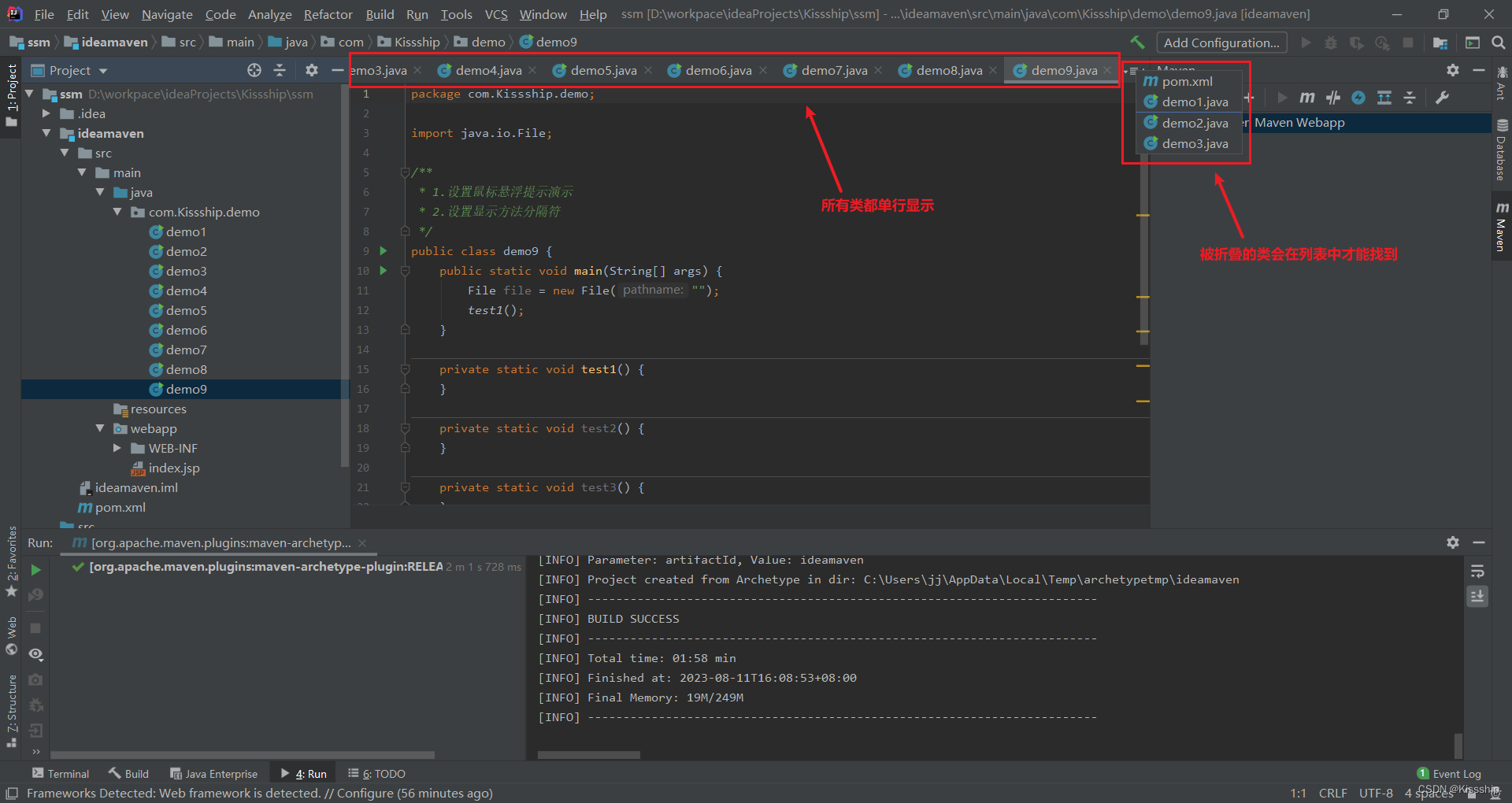This screenshot has height=803, width=1512.
Task: Open the Ant tool window
Action: 1502,83
